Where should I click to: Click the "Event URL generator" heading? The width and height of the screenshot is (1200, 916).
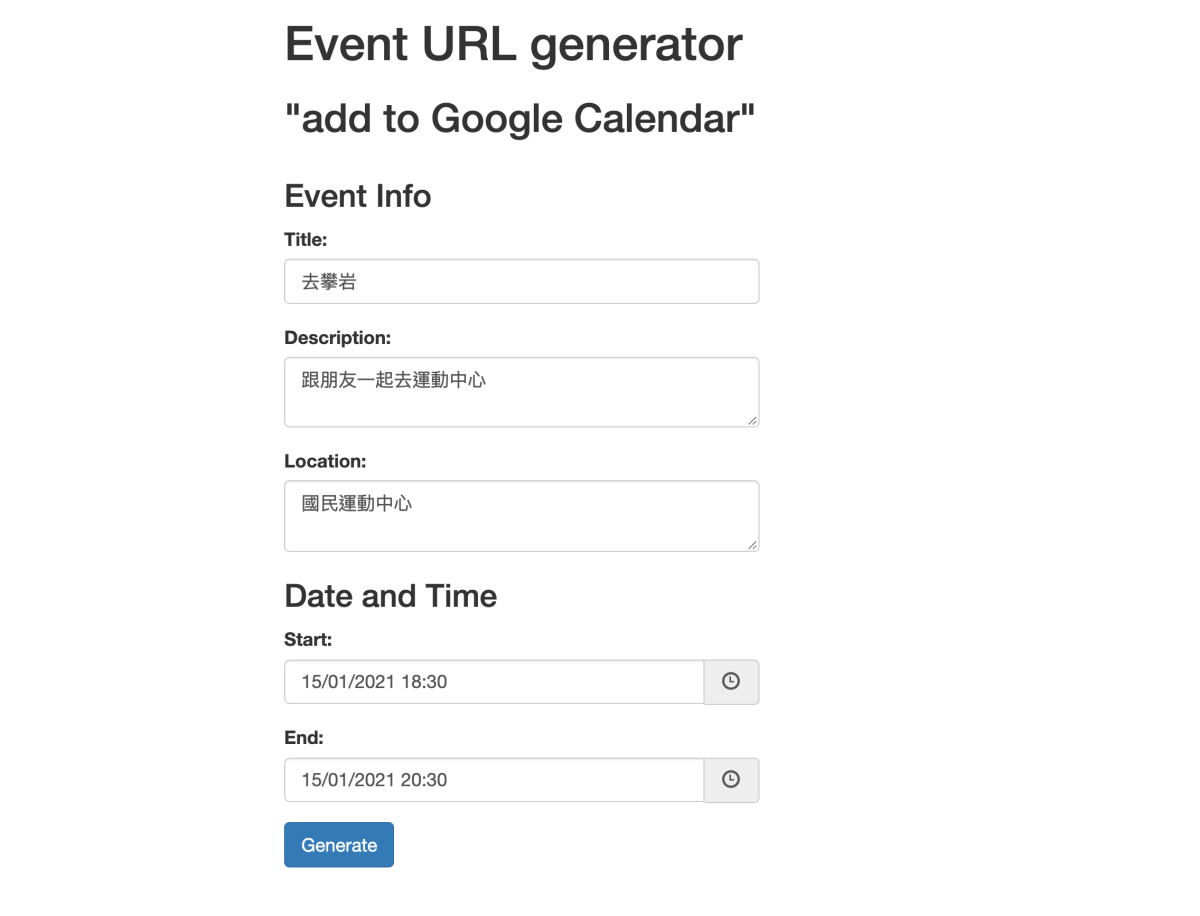513,45
